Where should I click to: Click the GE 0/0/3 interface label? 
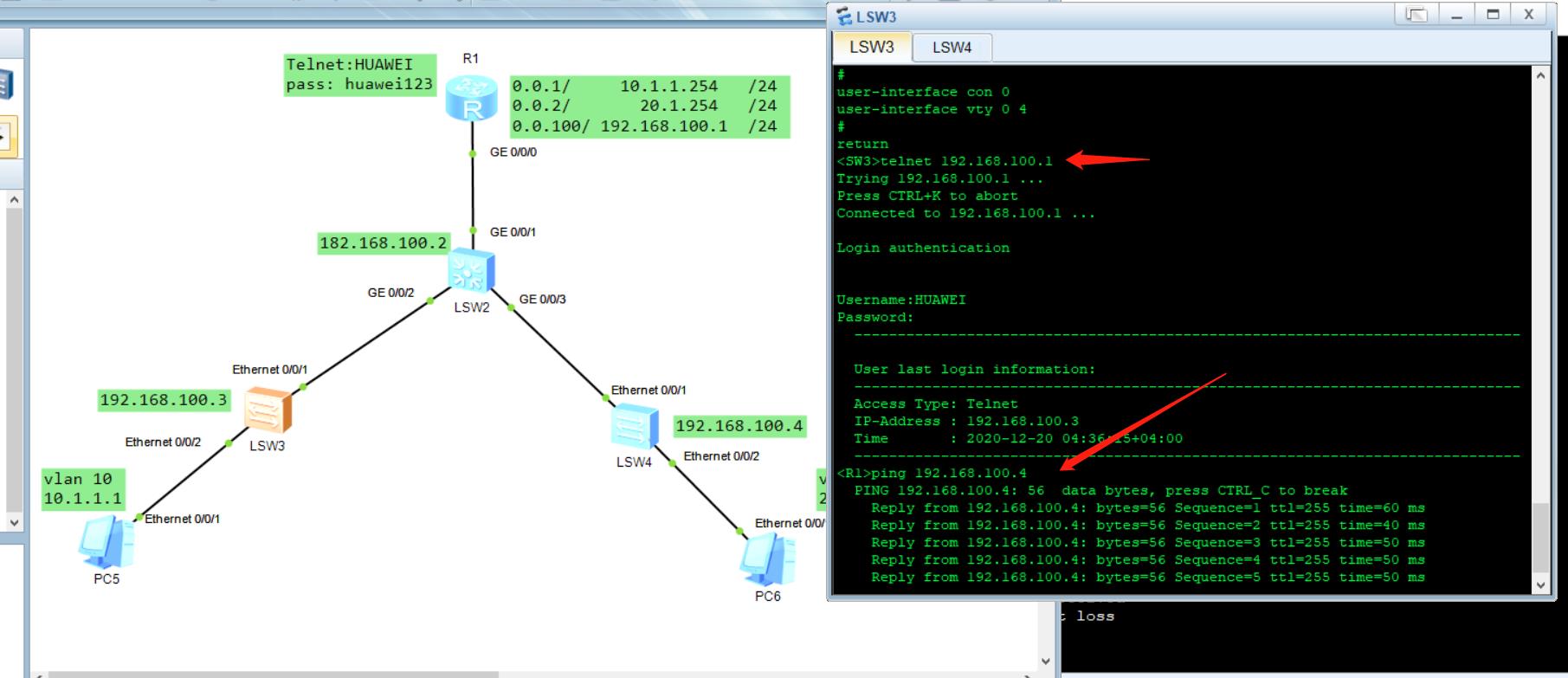coord(543,300)
